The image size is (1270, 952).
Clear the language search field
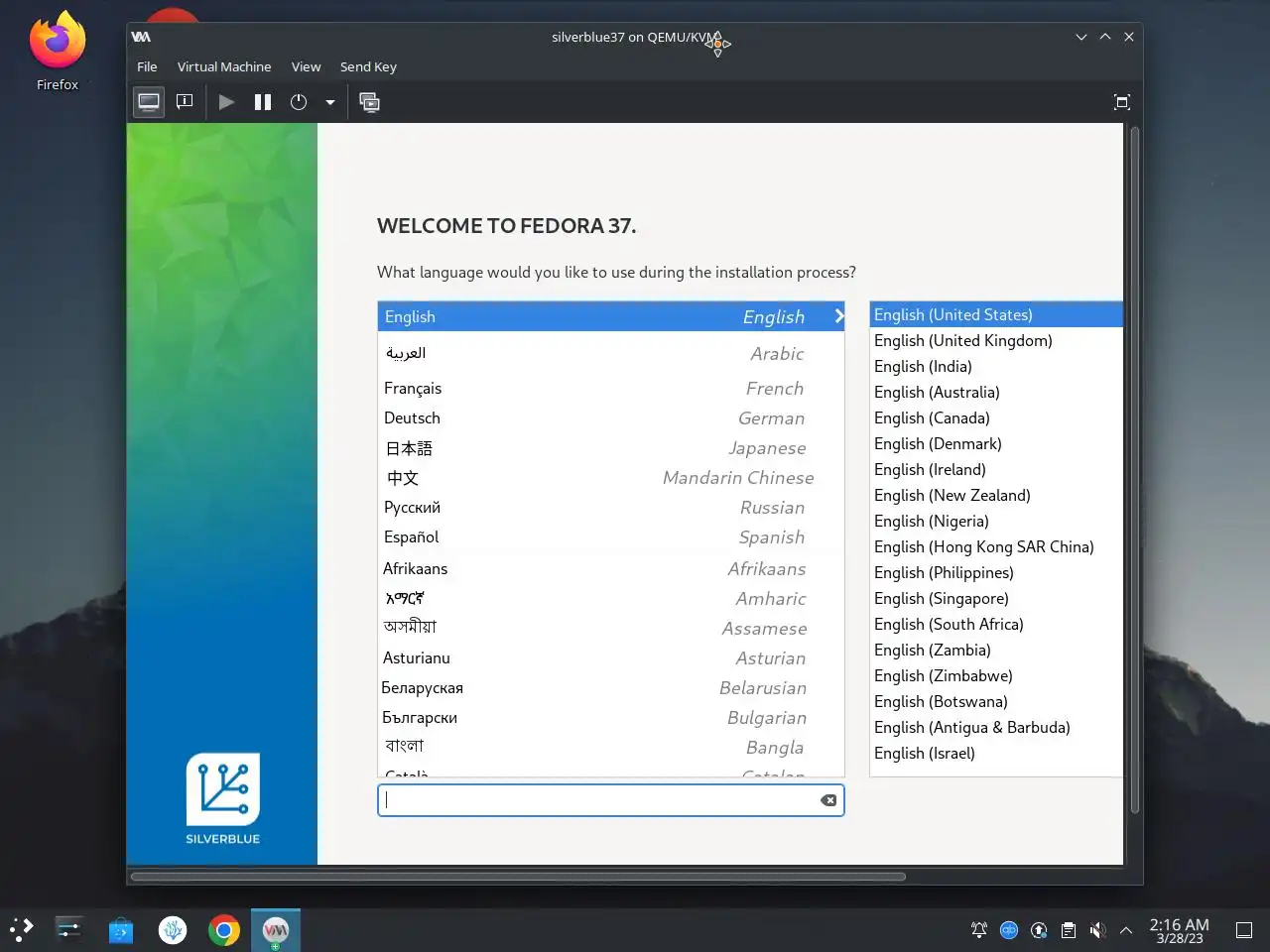(x=828, y=800)
